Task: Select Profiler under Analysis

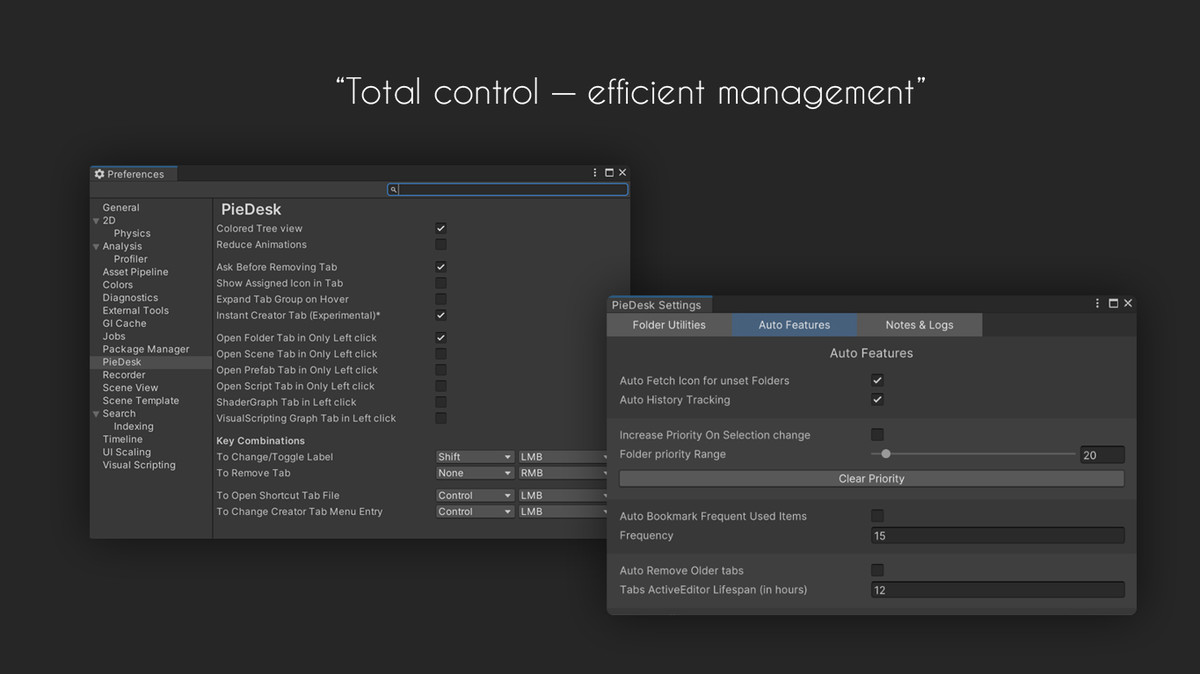Action: pyautogui.click(x=130, y=259)
